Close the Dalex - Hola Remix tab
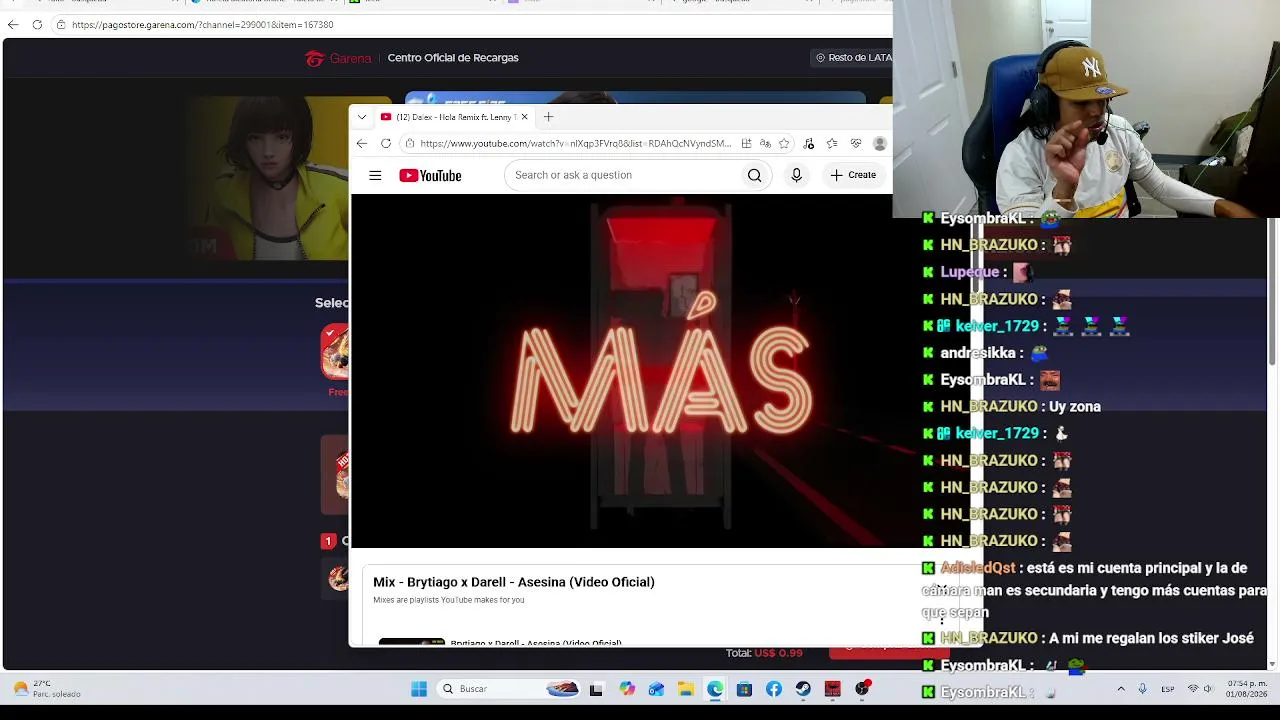Viewport: 1280px width, 720px height. pyautogui.click(x=524, y=117)
